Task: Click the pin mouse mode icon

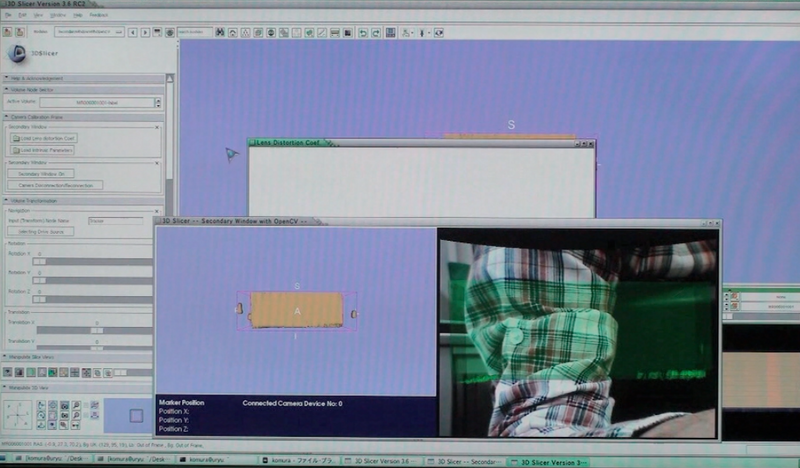Action: (x=423, y=33)
